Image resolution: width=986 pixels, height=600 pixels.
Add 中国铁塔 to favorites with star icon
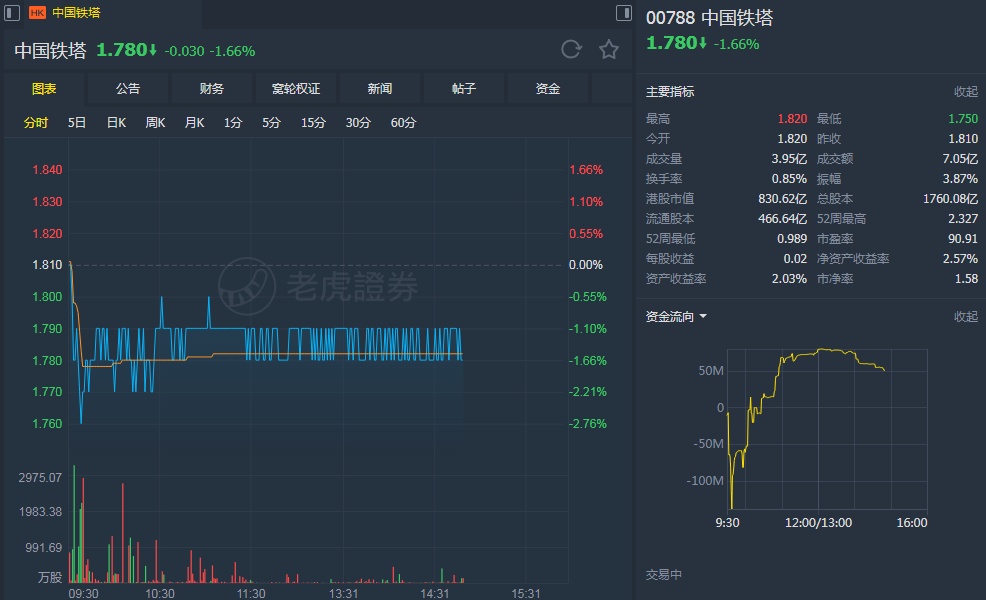(x=609, y=49)
